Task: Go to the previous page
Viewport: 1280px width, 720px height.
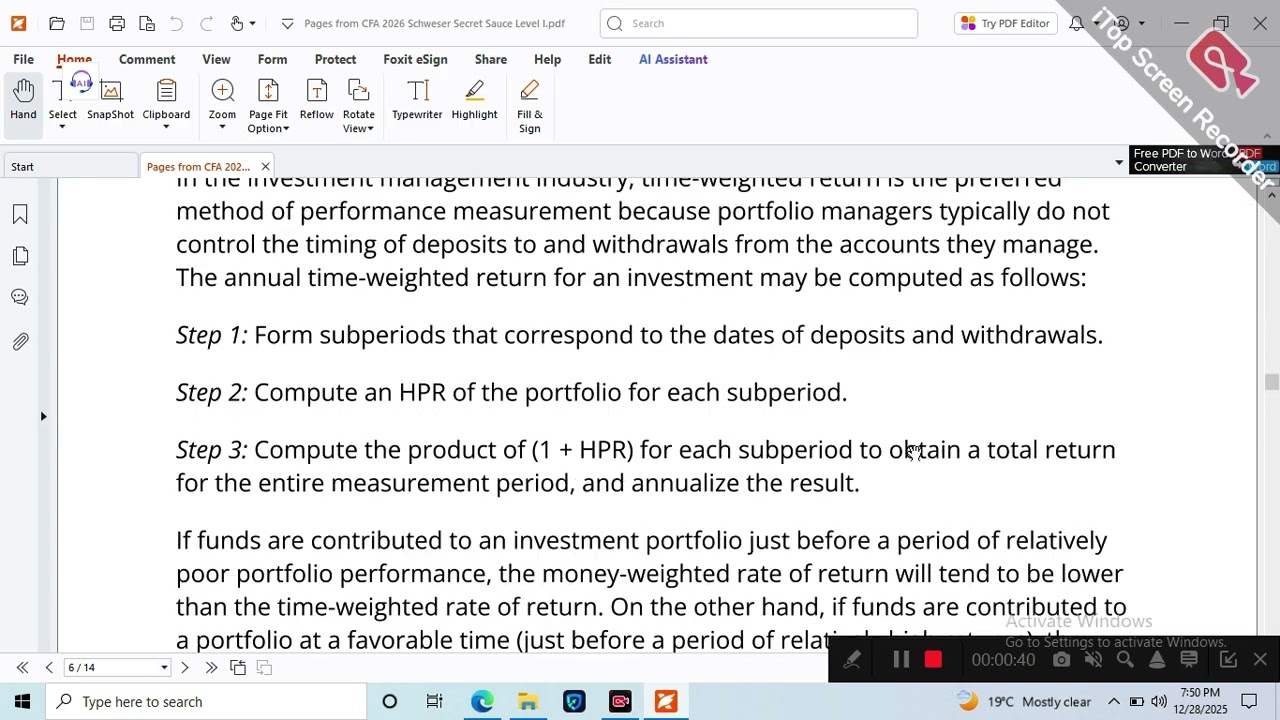Action: pos(48,667)
